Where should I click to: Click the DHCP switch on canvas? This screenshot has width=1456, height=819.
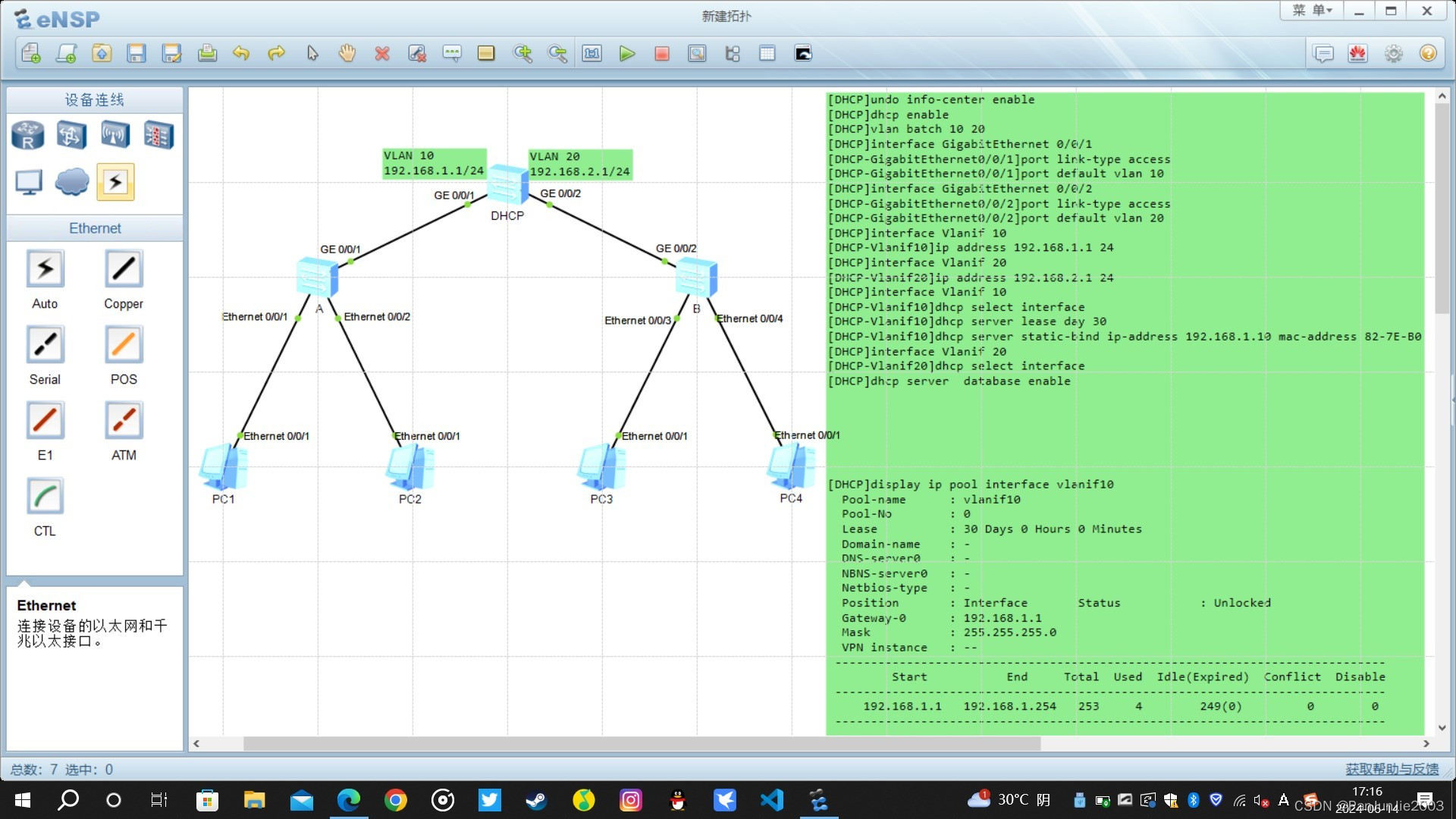[x=507, y=184]
